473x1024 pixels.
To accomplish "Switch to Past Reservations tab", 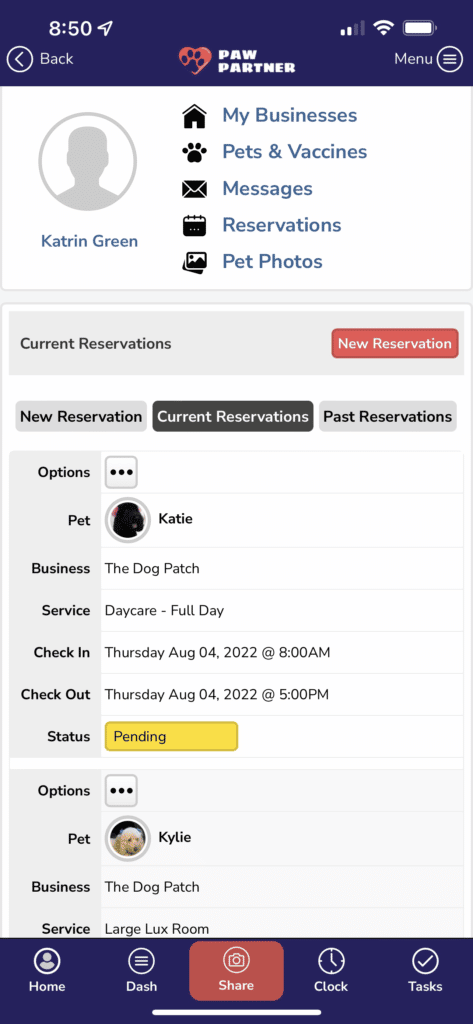I will click(388, 417).
